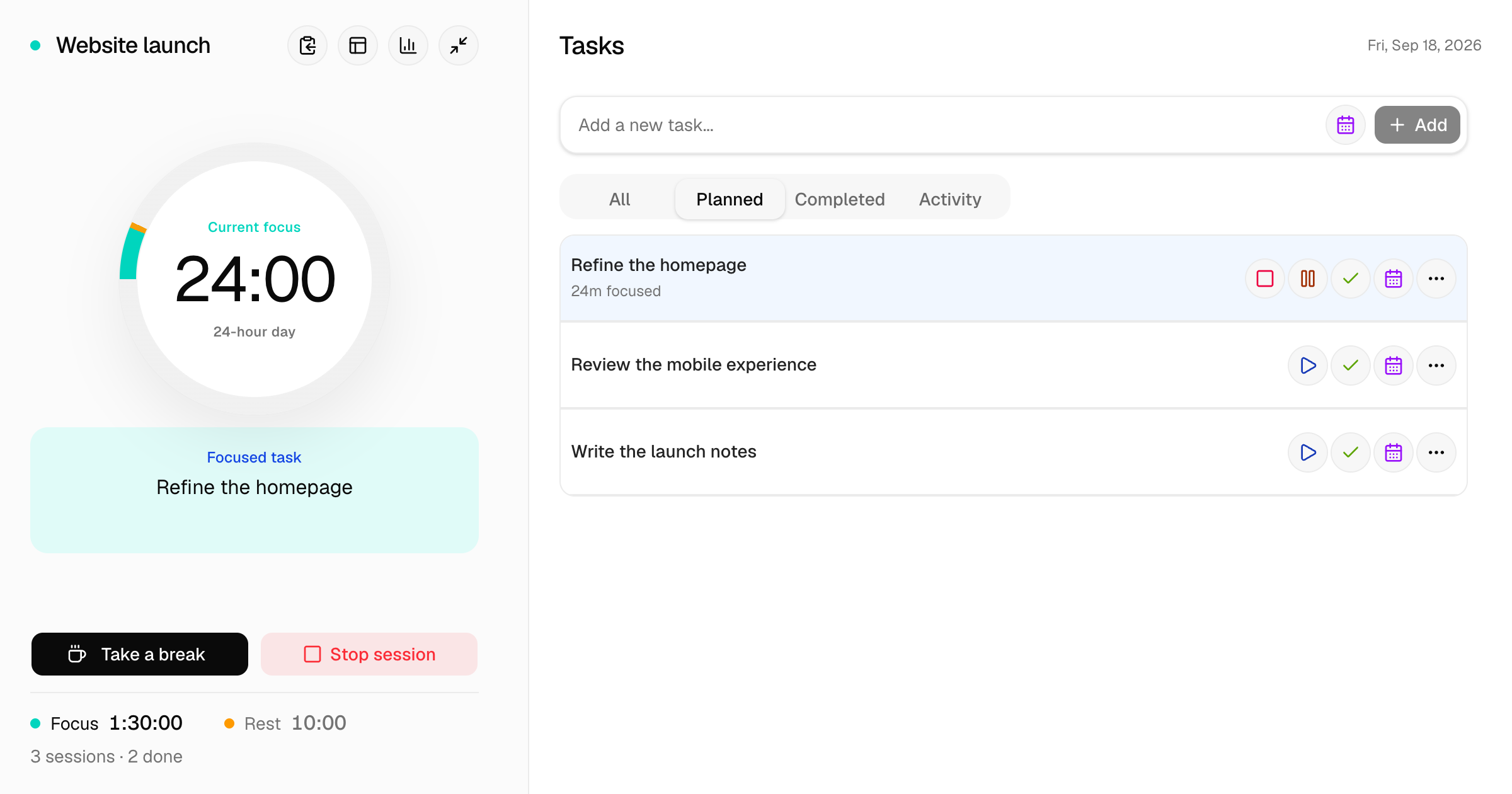Click the Website launch project title
The width and height of the screenshot is (1512, 794).
click(133, 45)
